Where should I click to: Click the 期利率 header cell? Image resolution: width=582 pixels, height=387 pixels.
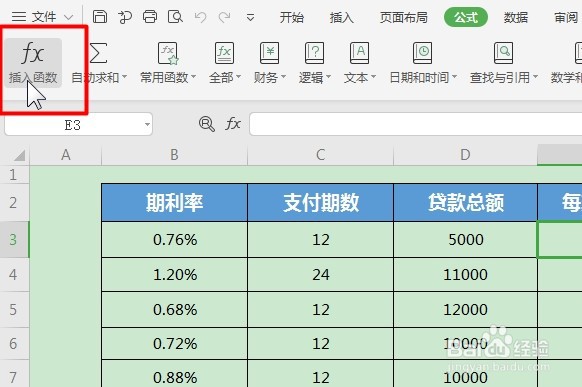[174, 203]
